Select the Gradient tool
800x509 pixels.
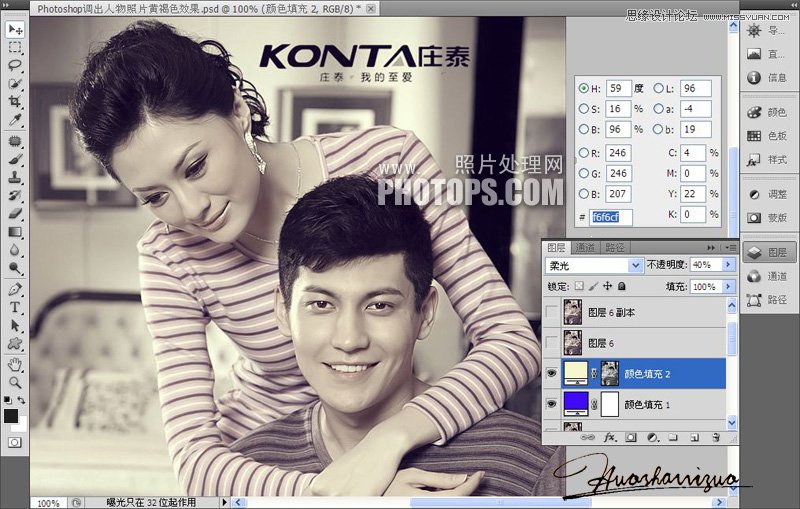pyautogui.click(x=15, y=232)
